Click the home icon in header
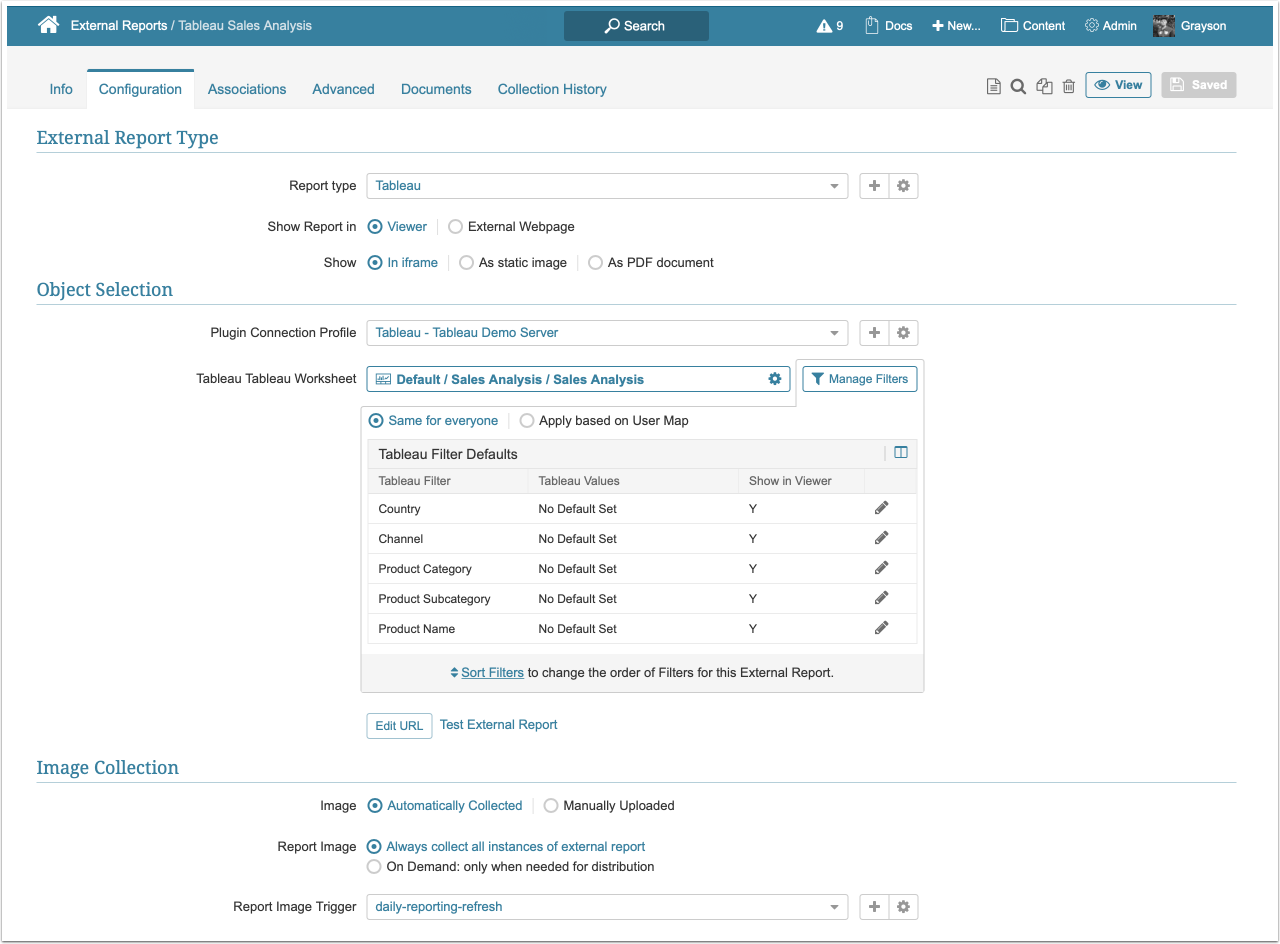 48,25
